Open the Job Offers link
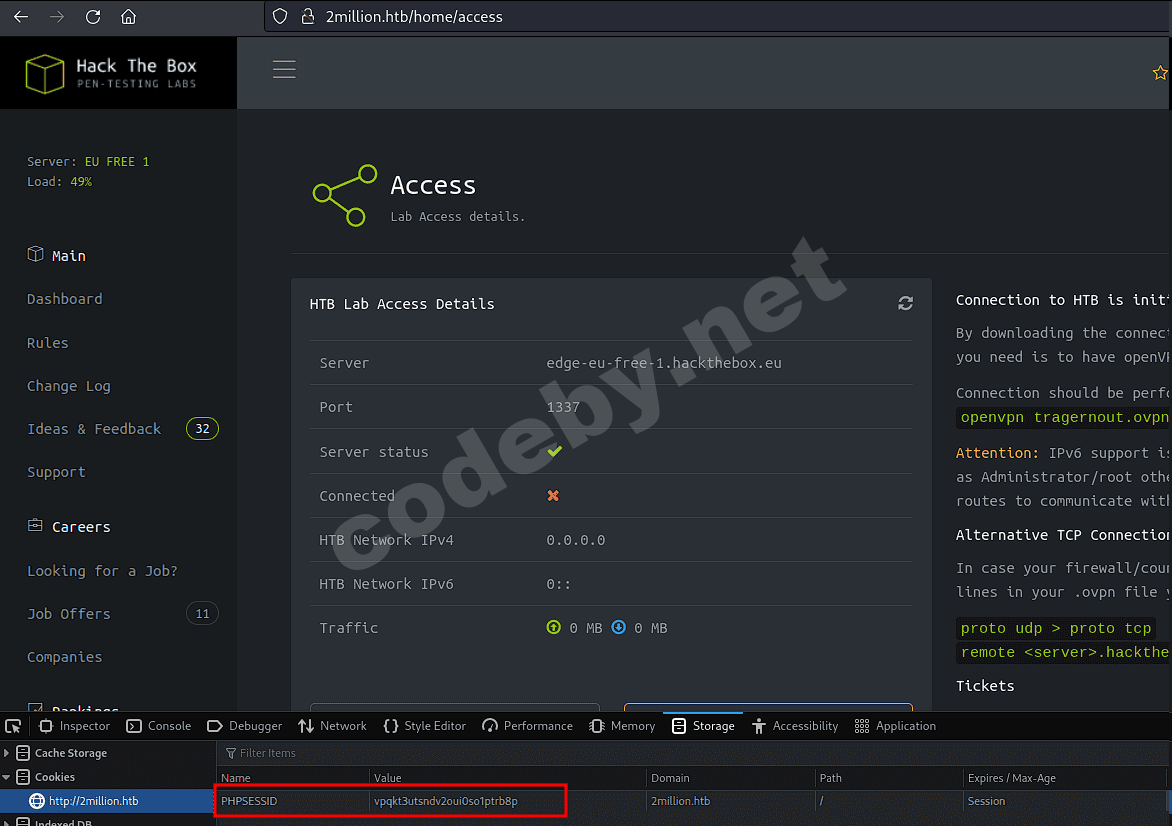The height and width of the screenshot is (826, 1172). pyautogui.click(x=69, y=614)
